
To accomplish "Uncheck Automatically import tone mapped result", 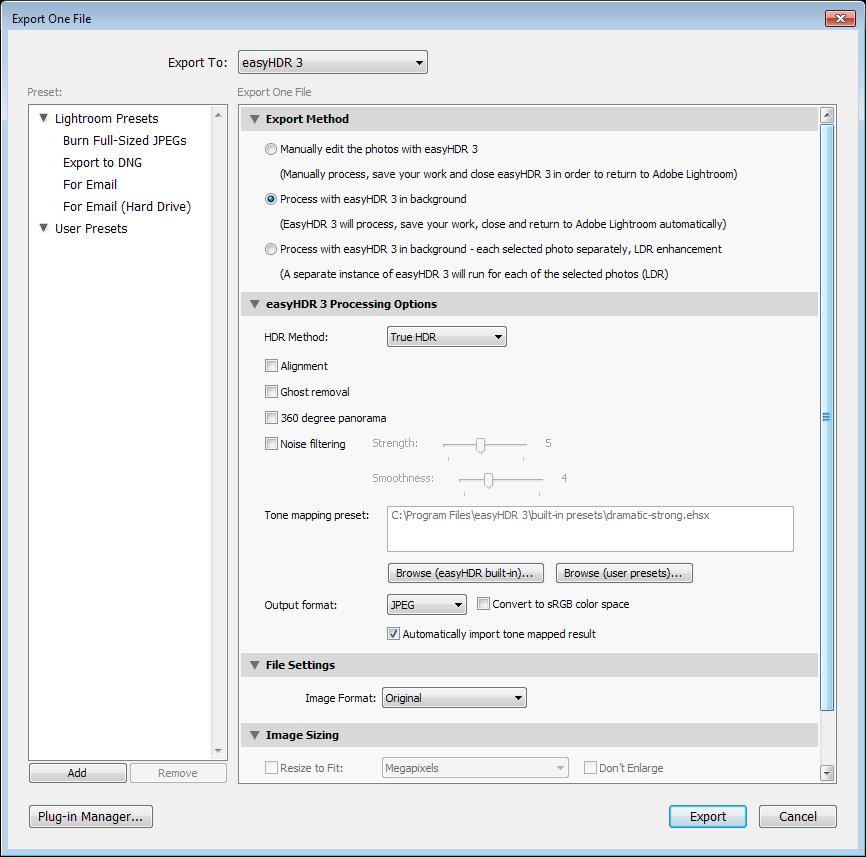I will (393, 633).
